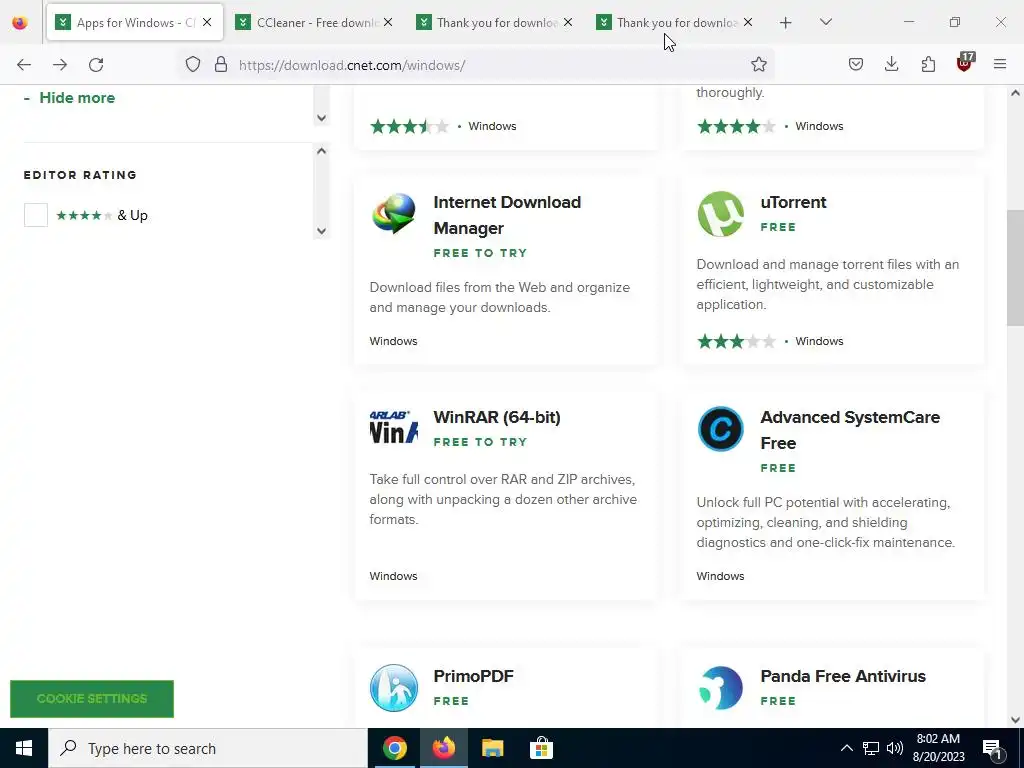This screenshot has height=768, width=1024.
Task: Open the Downloads panel arrow icon
Action: click(891, 64)
